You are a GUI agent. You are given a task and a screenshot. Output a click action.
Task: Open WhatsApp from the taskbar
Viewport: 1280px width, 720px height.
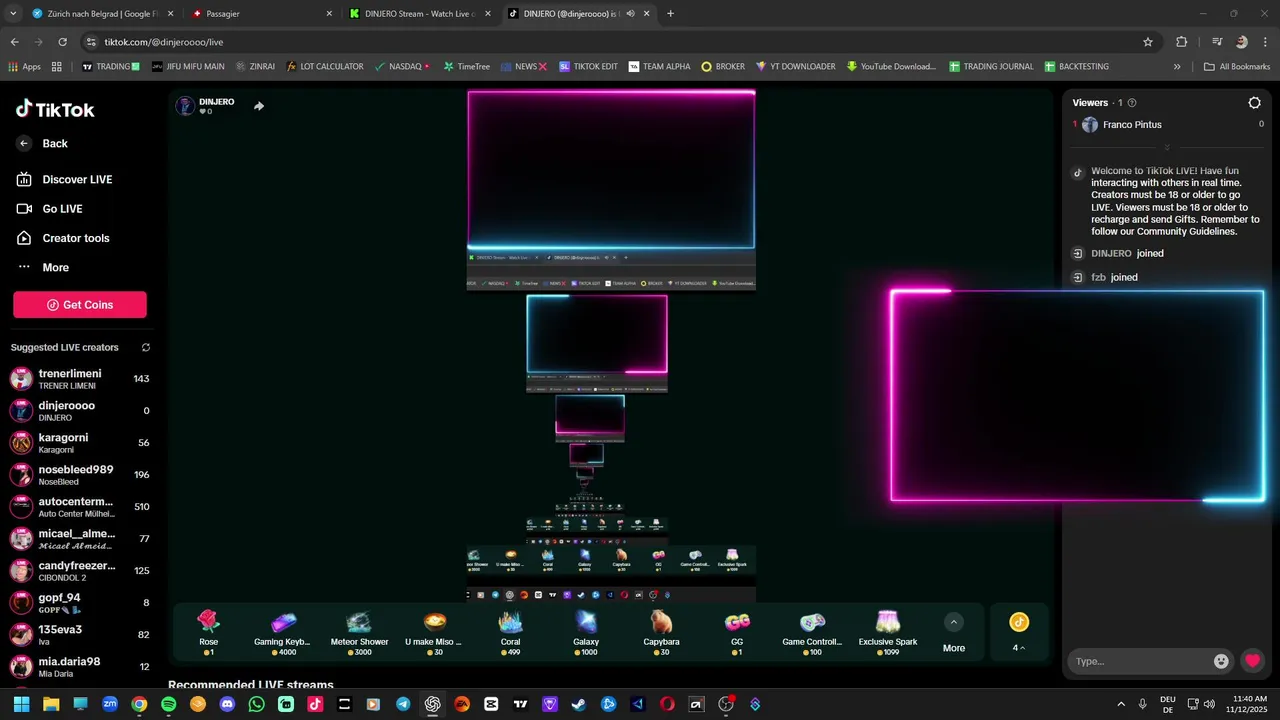pos(256,704)
